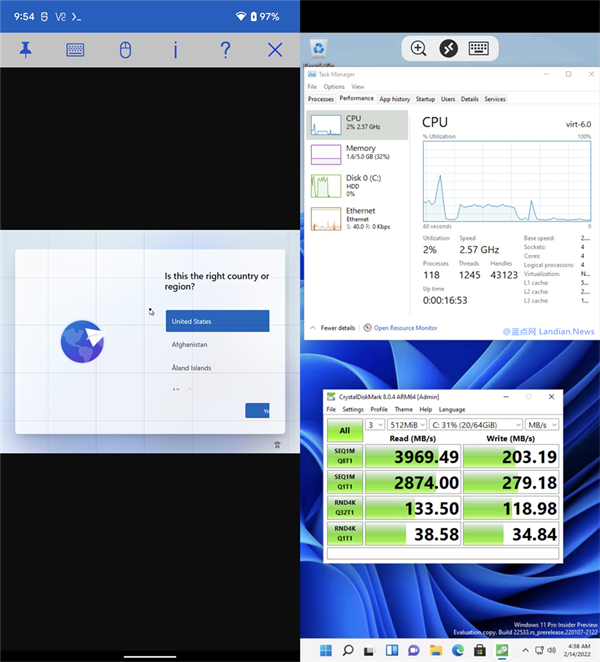Open Search from the taskbar

point(348,650)
